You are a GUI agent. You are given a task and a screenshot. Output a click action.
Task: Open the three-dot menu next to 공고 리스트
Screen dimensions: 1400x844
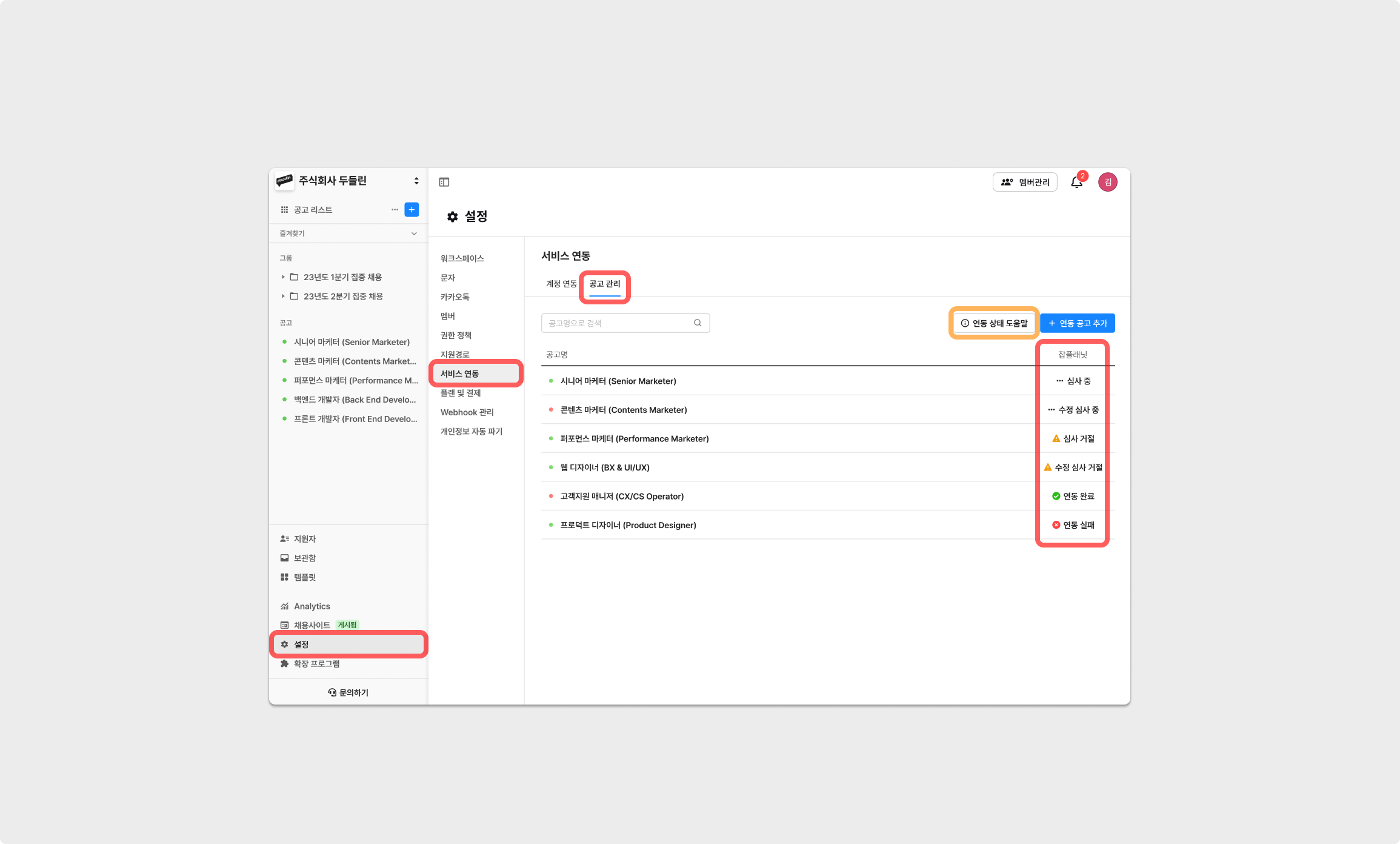click(x=395, y=209)
